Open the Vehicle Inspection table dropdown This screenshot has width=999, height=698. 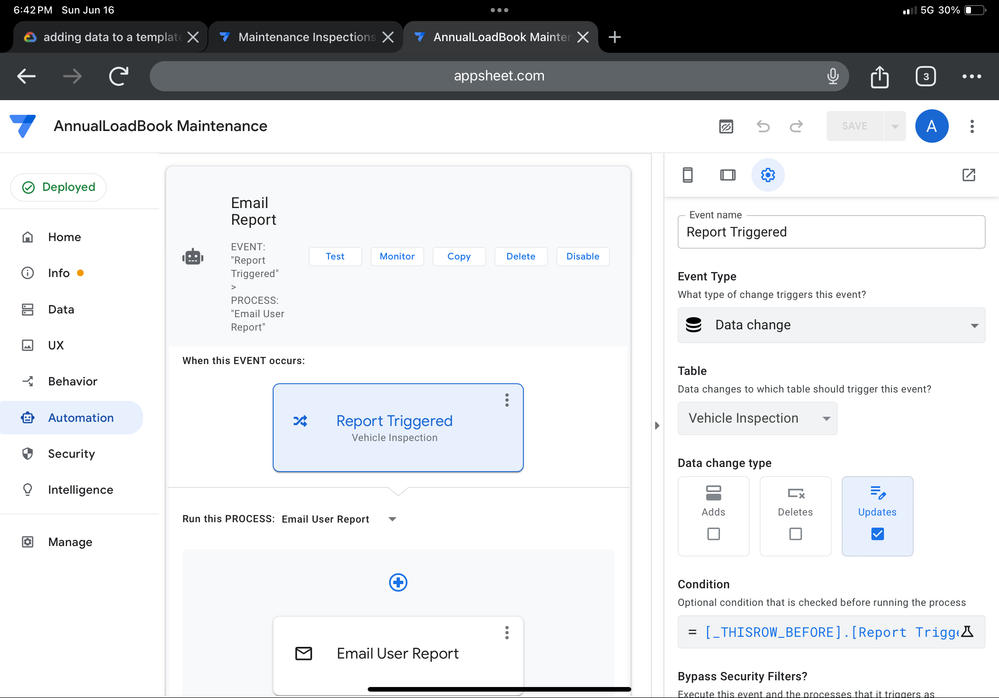757,418
